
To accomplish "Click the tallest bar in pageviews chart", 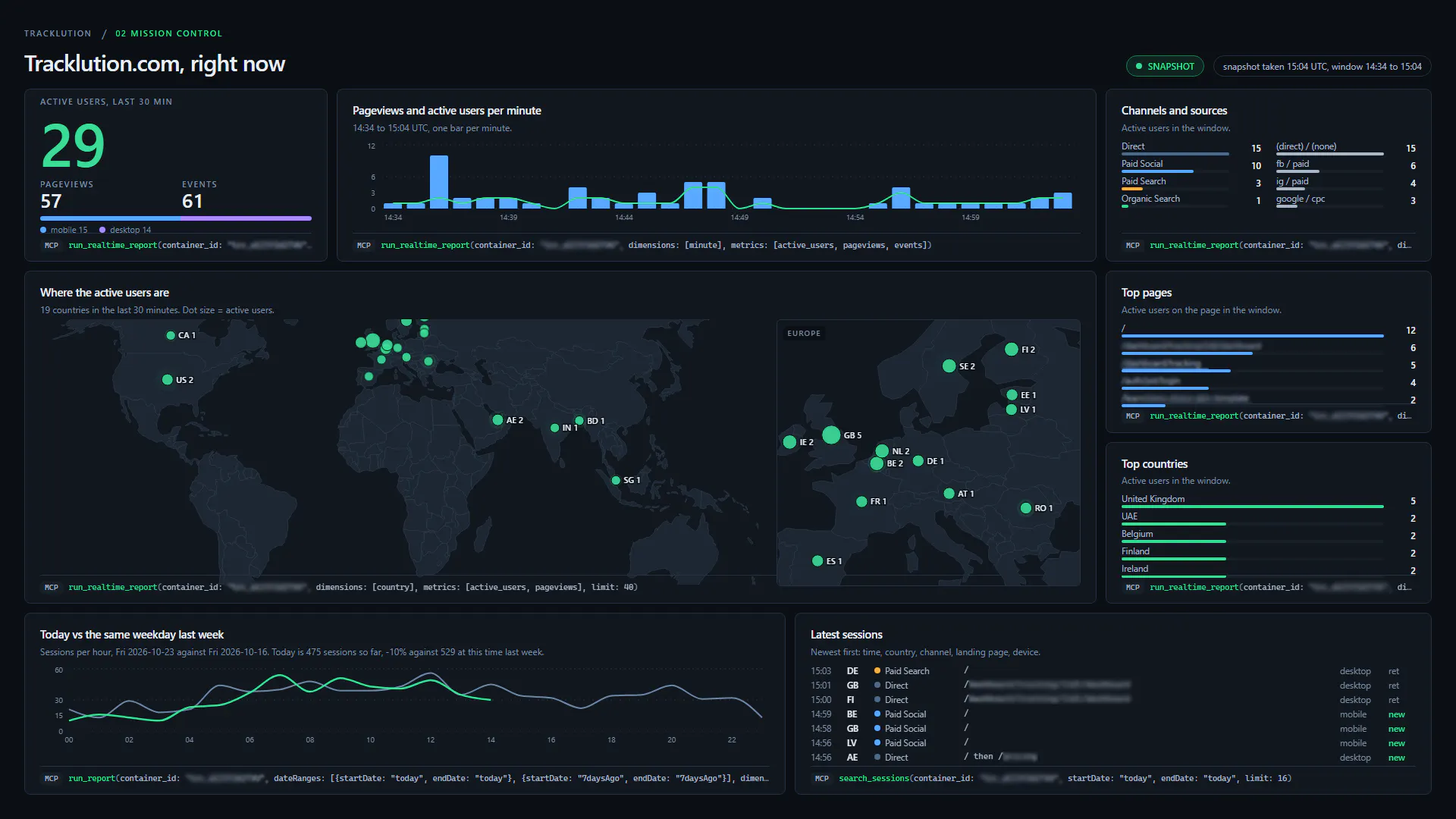I will [x=439, y=182].
